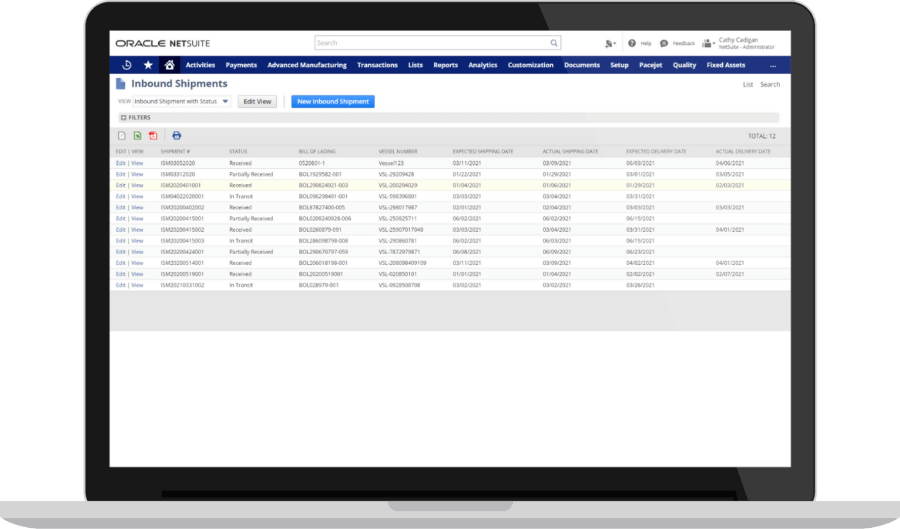This screenshot has height=529, width=900.
Task: Open the View dropdown Inbound Shipment with Status
Action: (x=181, y=102)
